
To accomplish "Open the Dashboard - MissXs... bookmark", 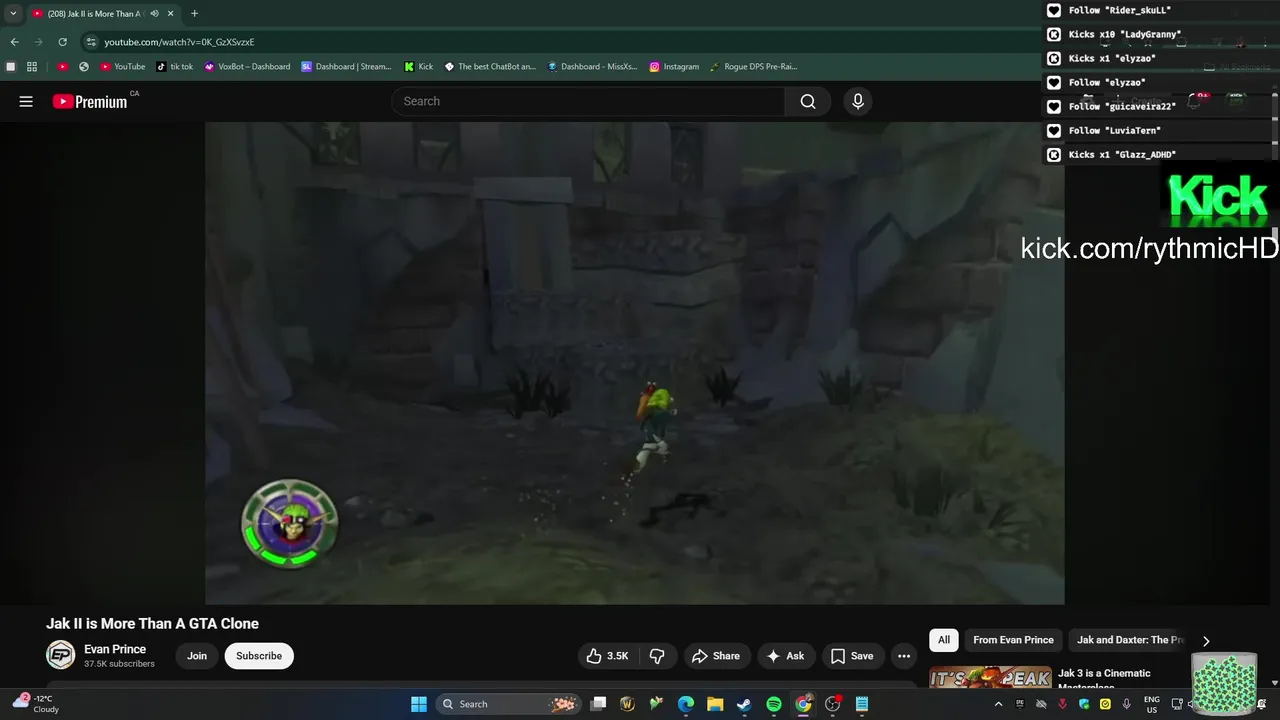I will pyautogui.click(x=592, y=67).
